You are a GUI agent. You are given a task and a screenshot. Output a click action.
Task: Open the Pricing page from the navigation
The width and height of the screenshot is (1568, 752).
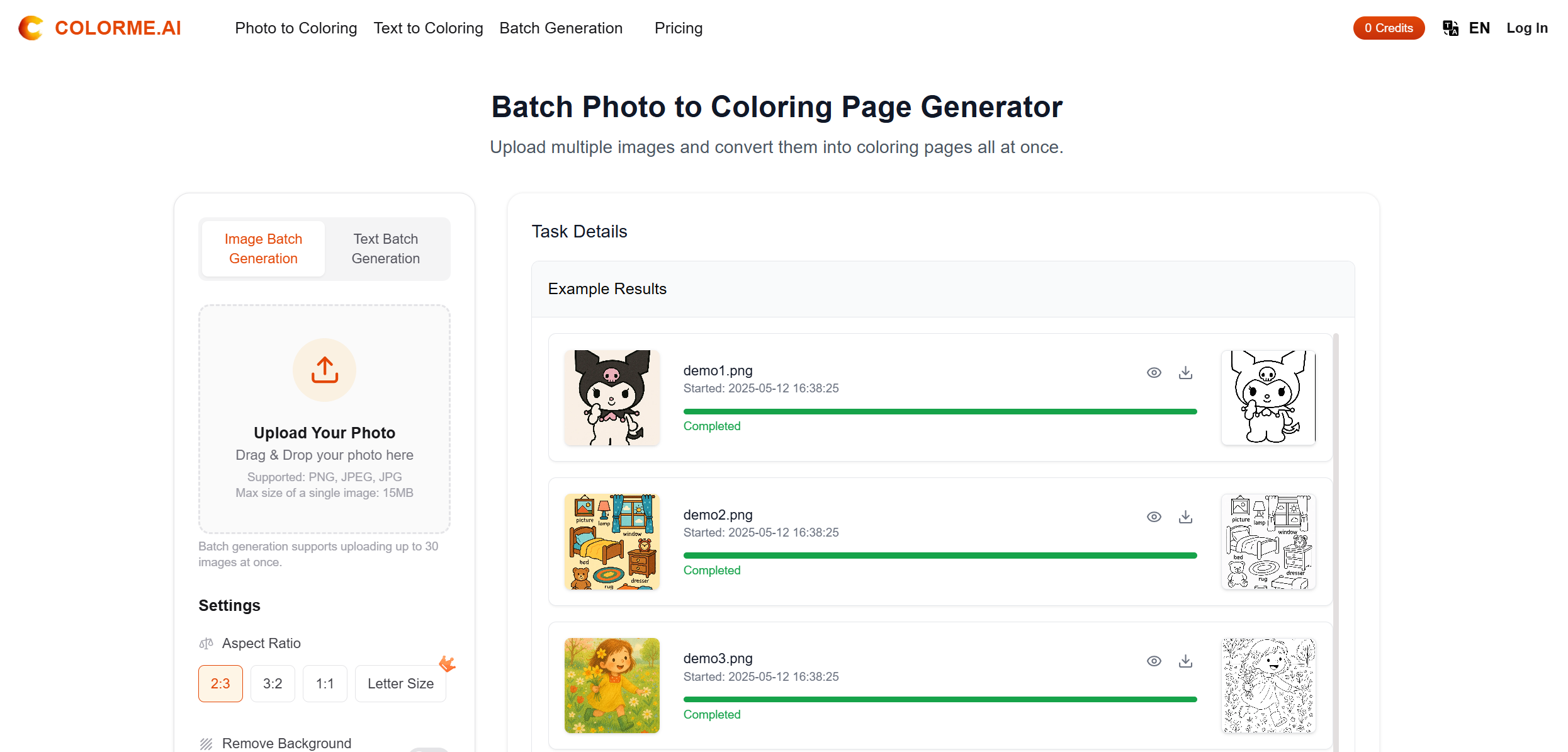678,28
